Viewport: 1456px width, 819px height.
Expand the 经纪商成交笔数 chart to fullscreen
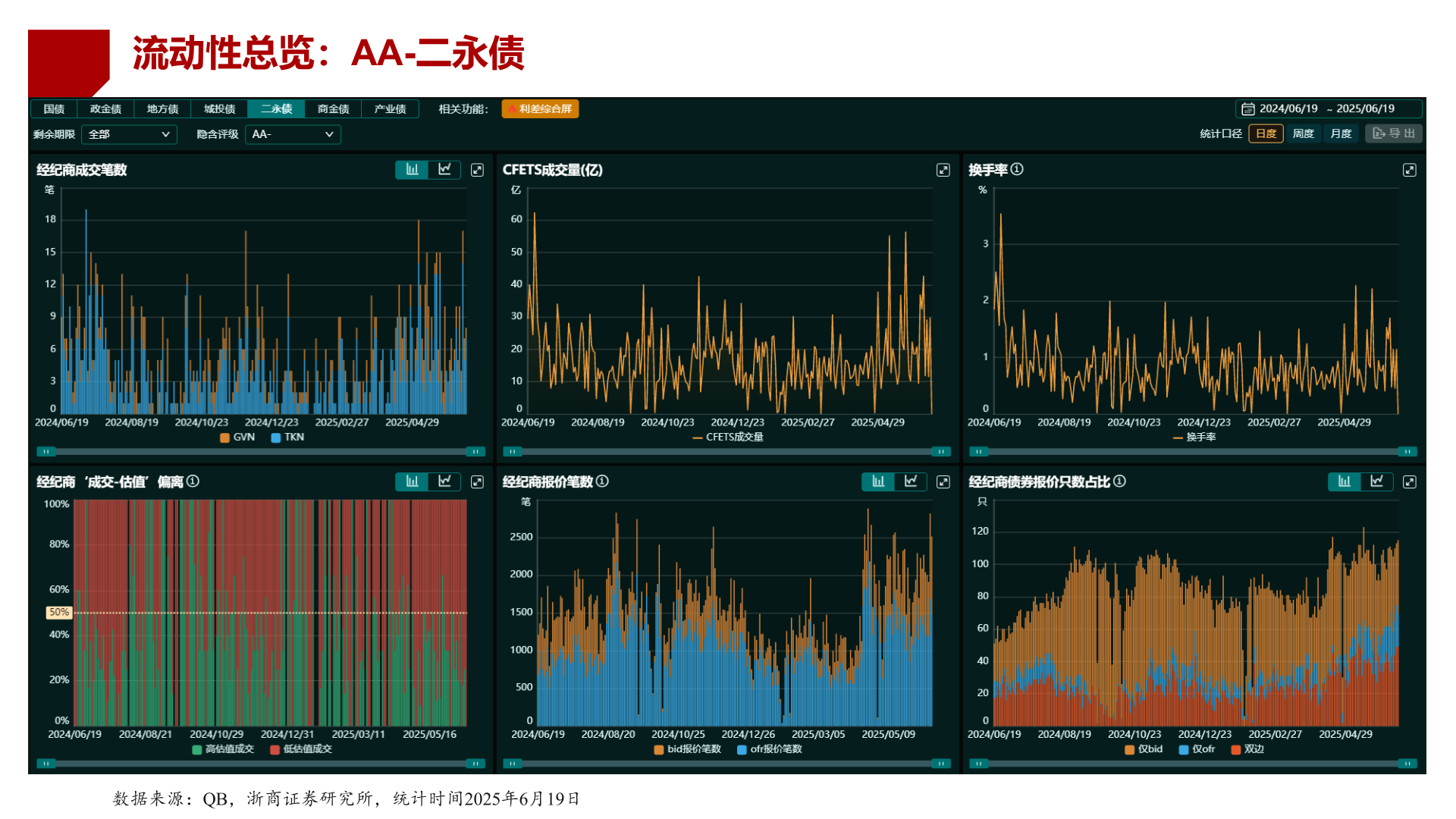coord(477,170)
